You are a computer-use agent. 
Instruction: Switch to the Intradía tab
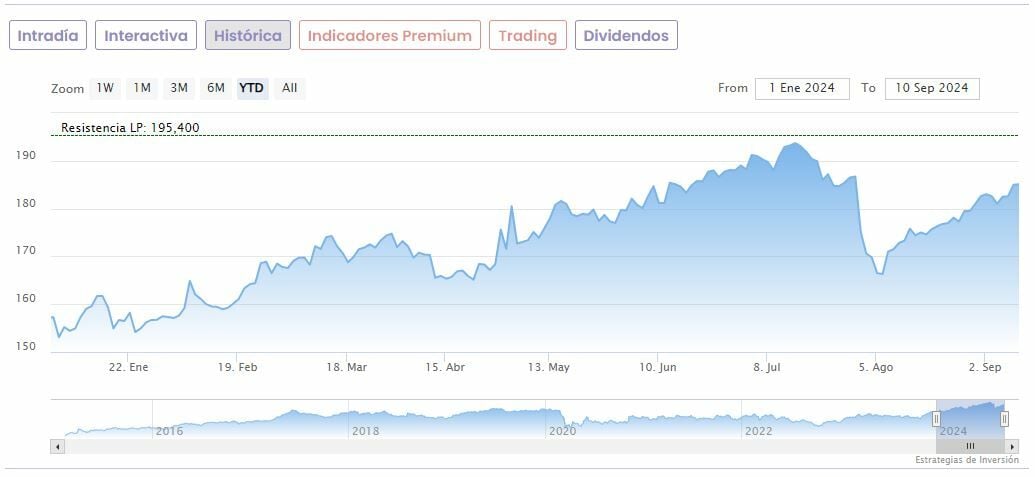pos(48,36)
